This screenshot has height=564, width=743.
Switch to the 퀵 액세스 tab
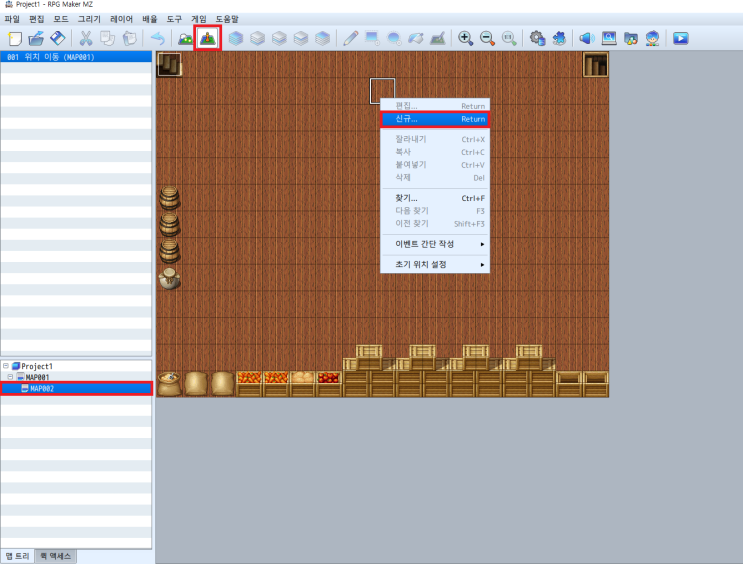click(x=55, y=556)
